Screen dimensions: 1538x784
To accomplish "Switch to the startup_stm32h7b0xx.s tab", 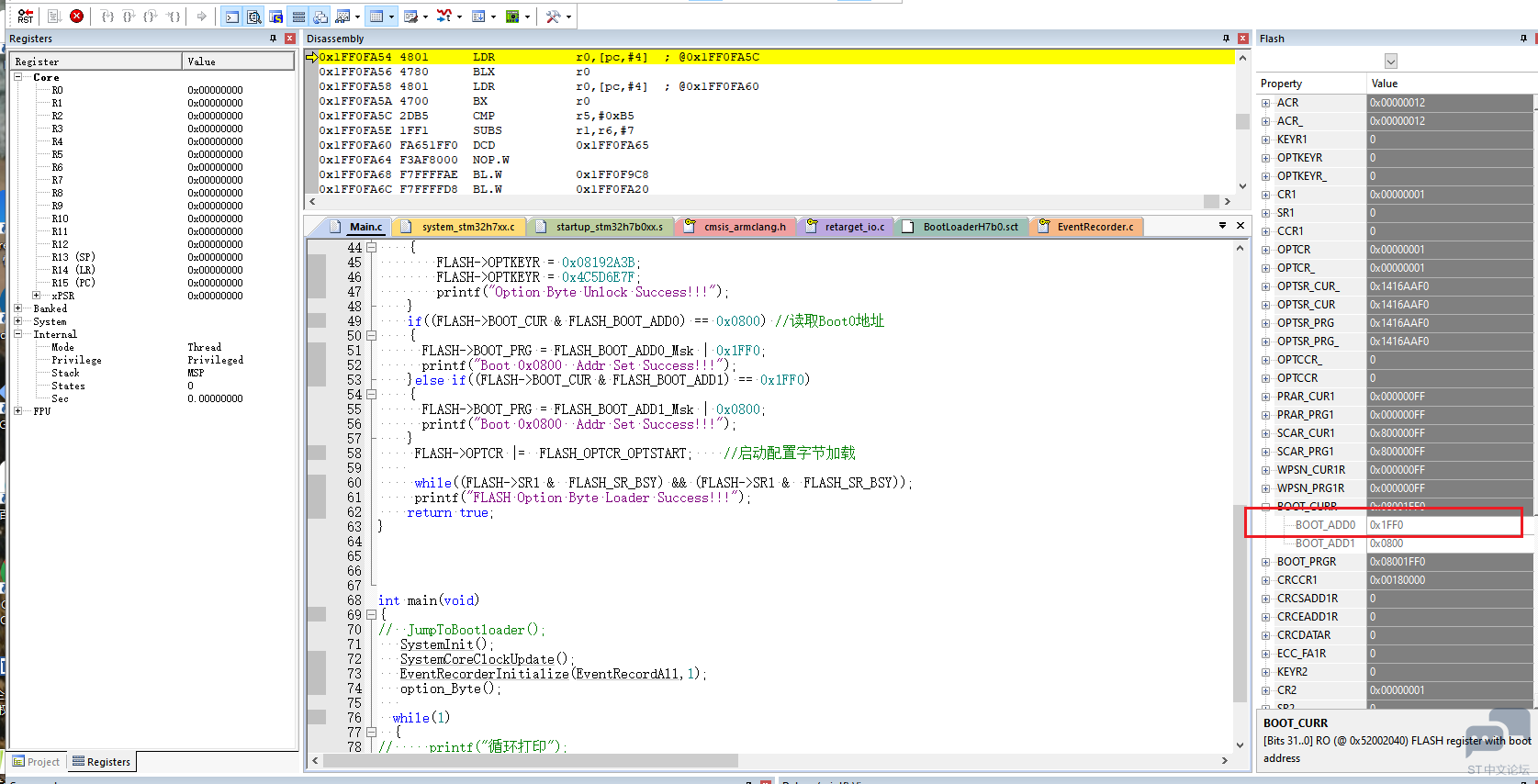I will pos(601,227).
